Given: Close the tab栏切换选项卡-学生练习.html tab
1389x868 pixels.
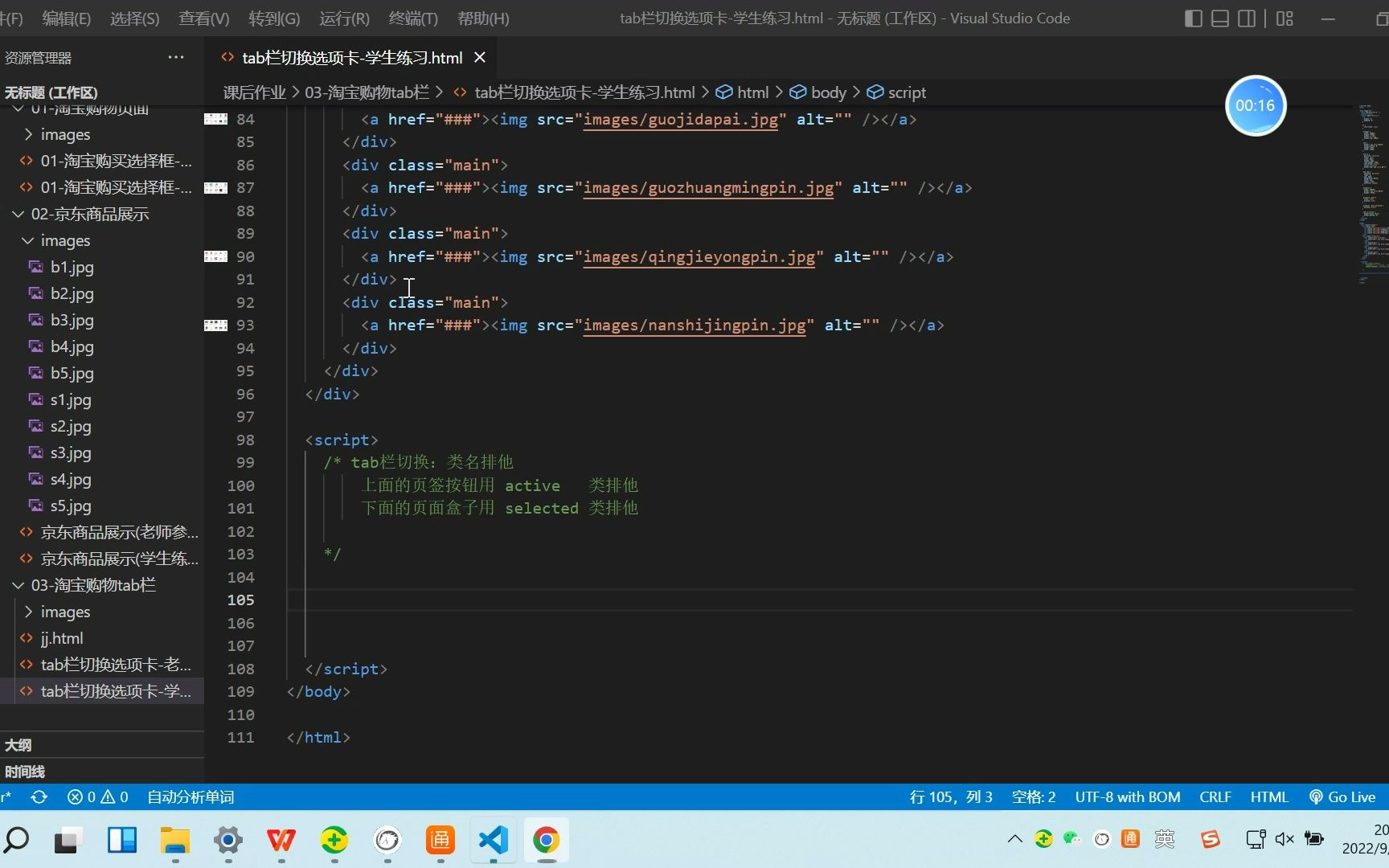Looking at the screenshot, I should [x=480, y=57].
